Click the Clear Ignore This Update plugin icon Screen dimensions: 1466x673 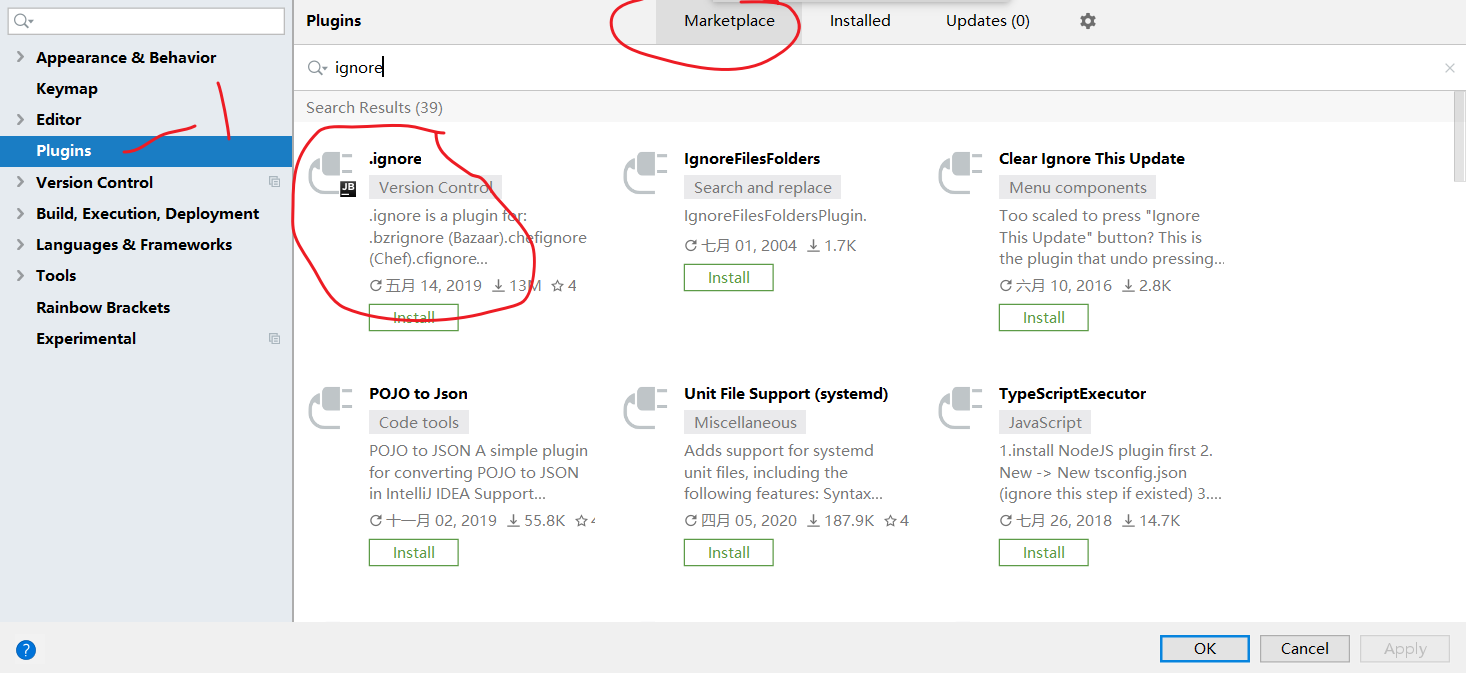(x=961, y=173)
